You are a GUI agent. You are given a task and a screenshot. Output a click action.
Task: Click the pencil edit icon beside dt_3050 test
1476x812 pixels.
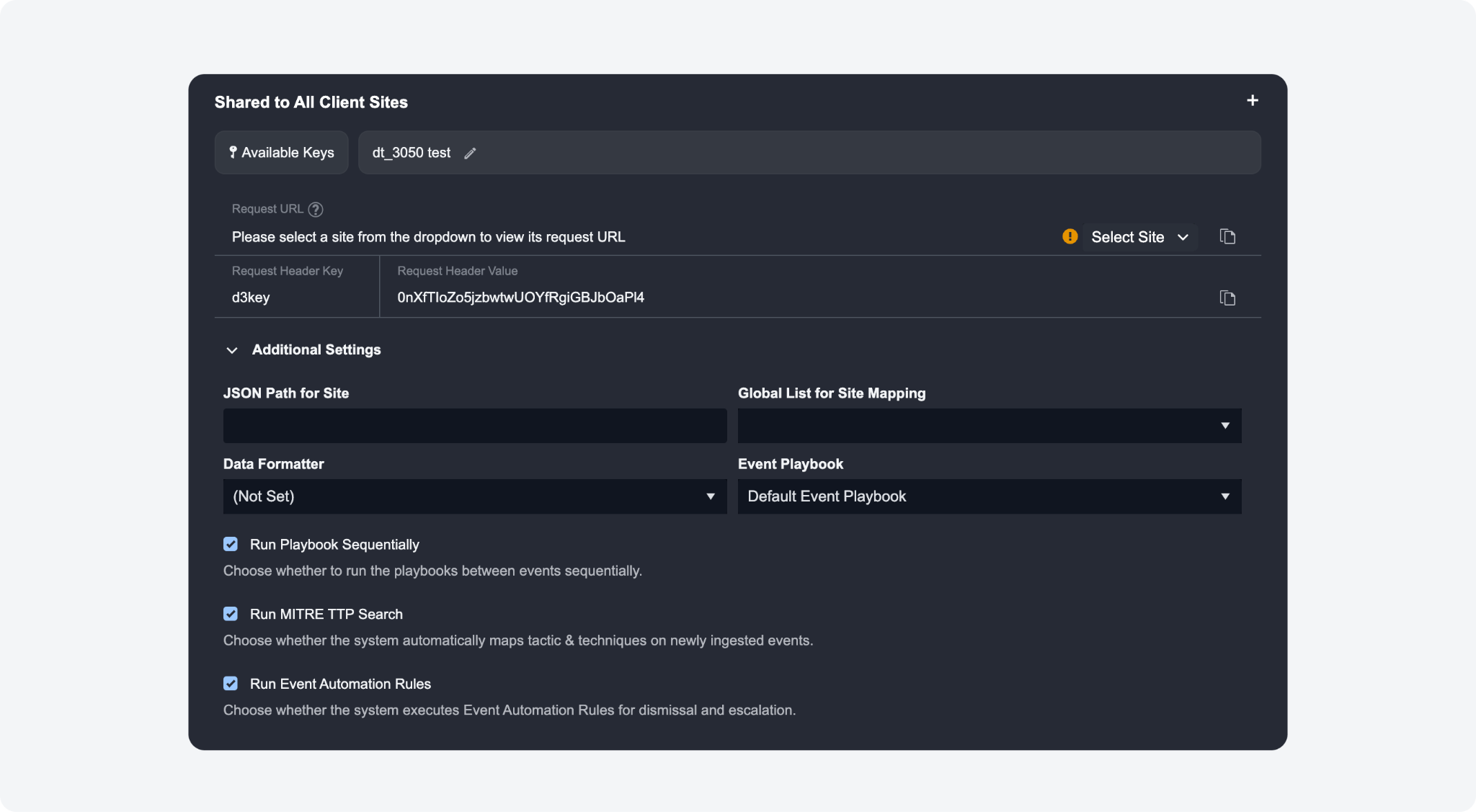(x=470, y=153)
